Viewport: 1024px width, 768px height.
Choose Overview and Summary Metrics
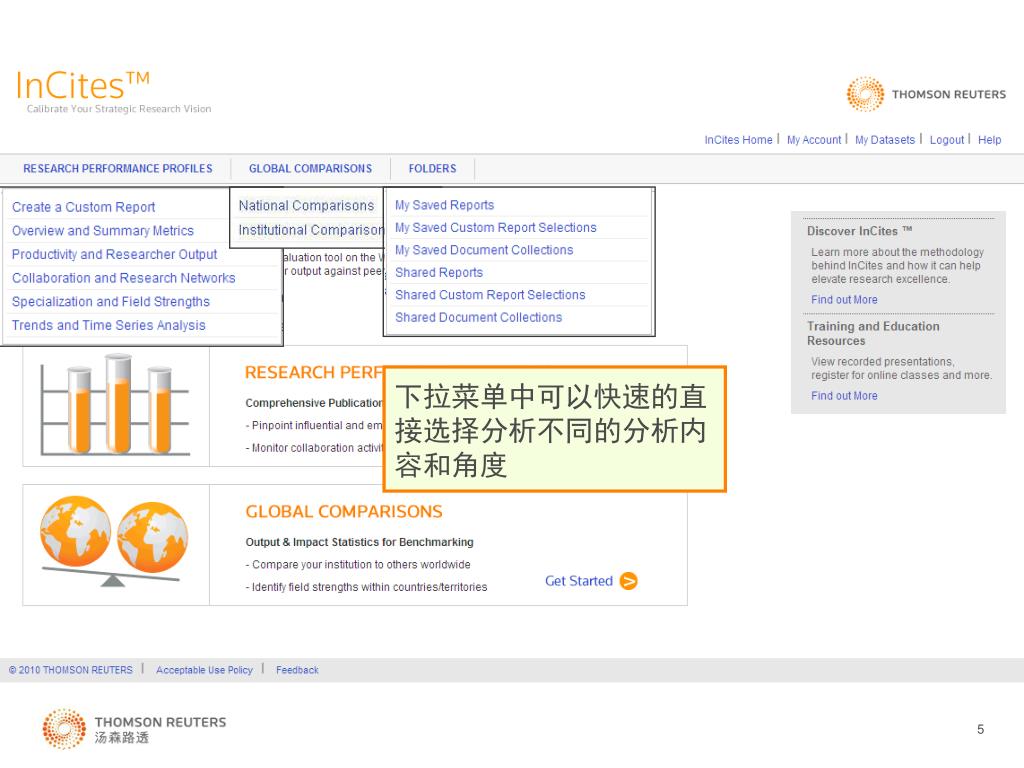click(103, 231)
